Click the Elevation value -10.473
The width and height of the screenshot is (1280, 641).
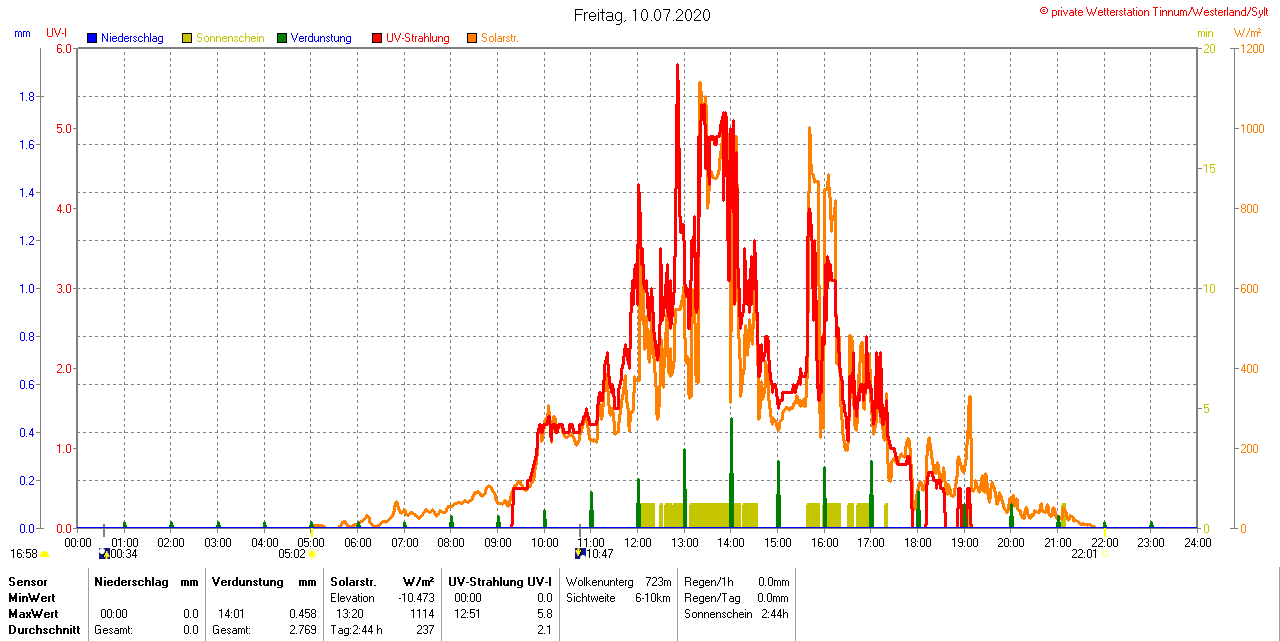pyautogui.click(x=416, y=597)
